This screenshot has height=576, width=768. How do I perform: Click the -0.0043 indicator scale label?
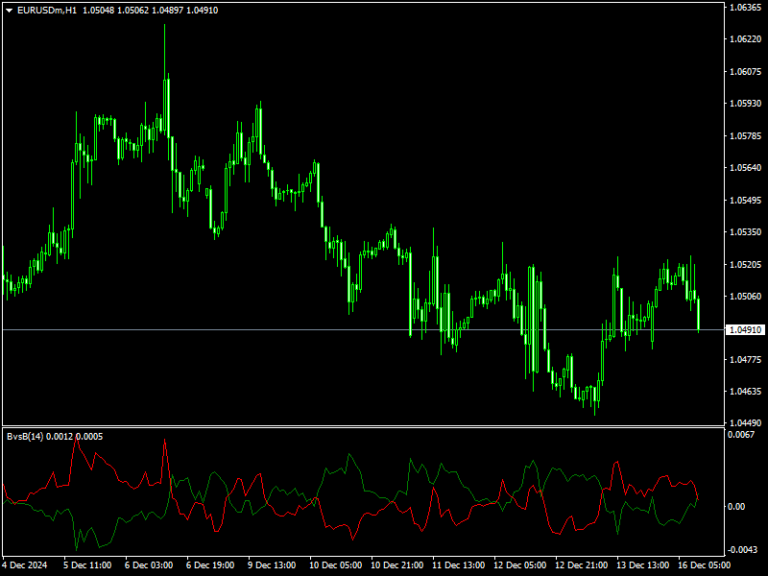click(x=742, y=550)
